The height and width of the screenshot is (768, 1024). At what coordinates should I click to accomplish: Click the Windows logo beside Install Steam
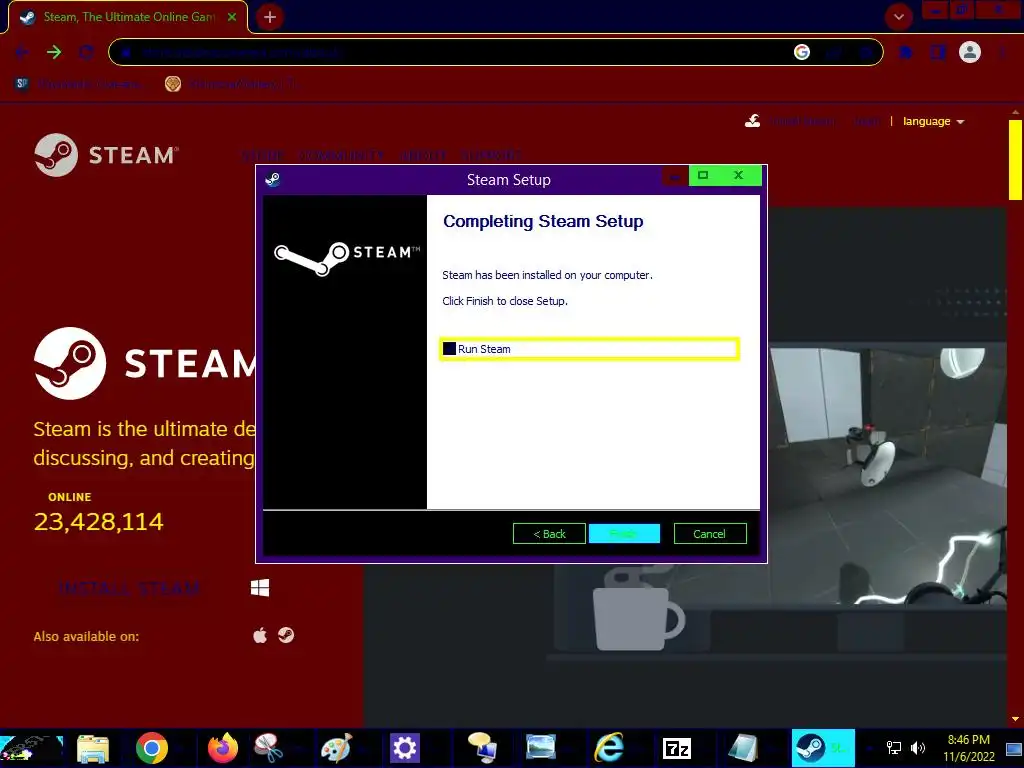260,588
